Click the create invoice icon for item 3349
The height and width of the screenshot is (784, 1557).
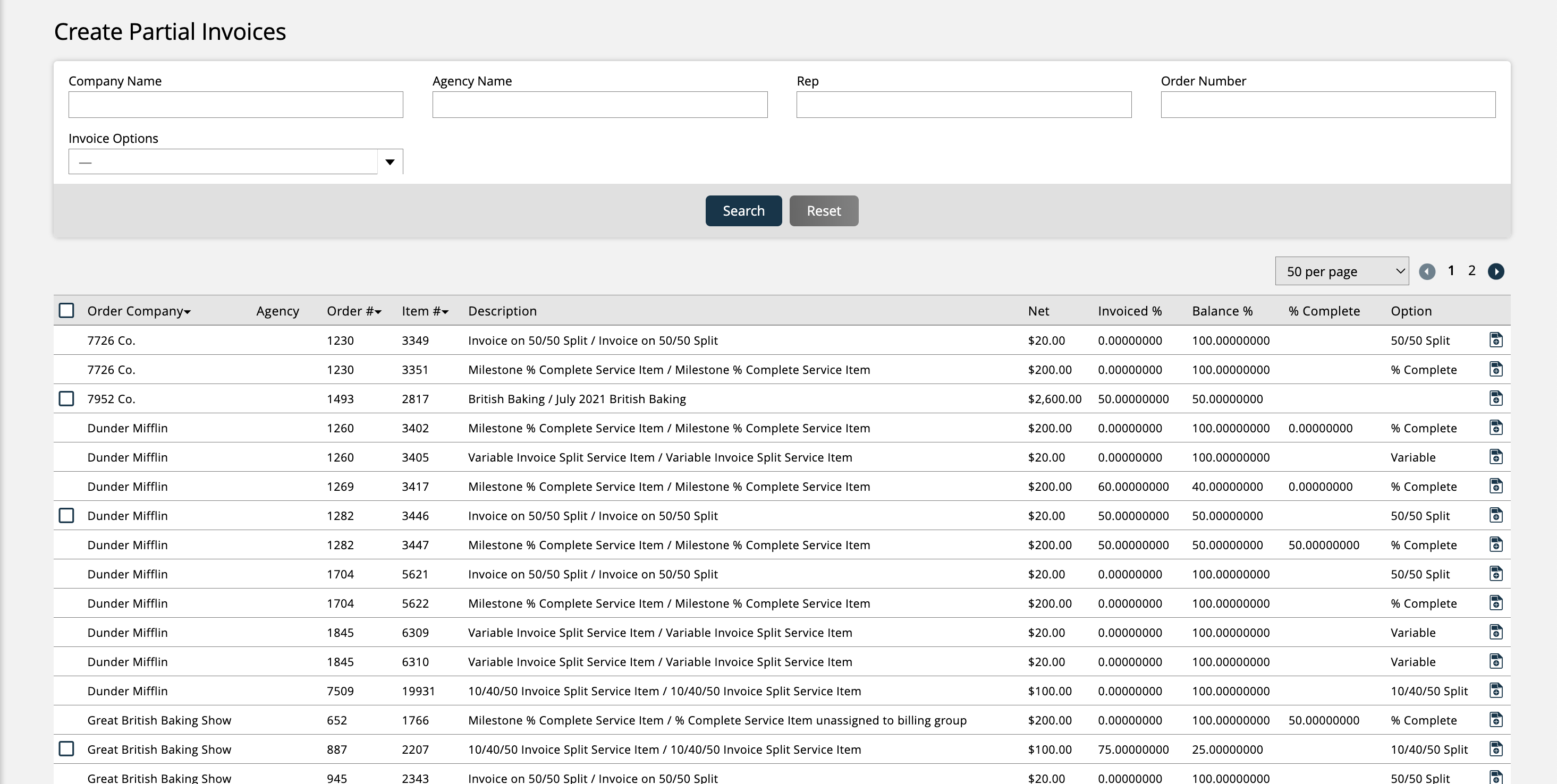click(x=1496, y=340)
